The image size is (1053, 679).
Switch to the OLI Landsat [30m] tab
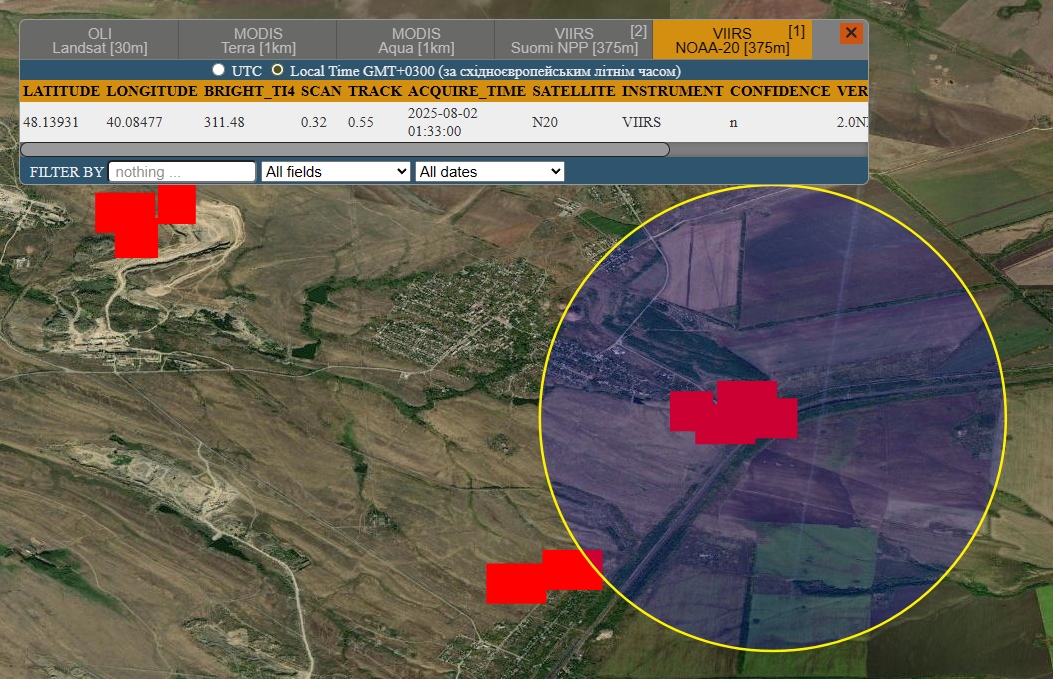click(x=100, y=38)
